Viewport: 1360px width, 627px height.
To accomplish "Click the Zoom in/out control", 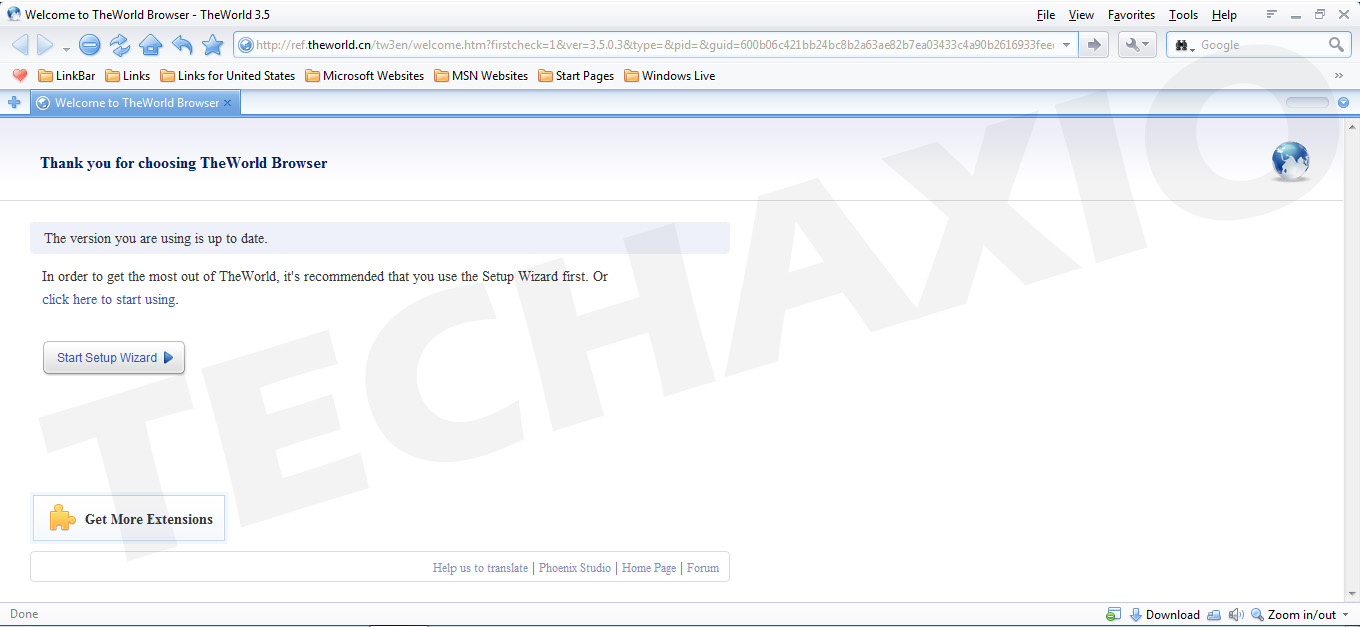I will pos(1293,615).
